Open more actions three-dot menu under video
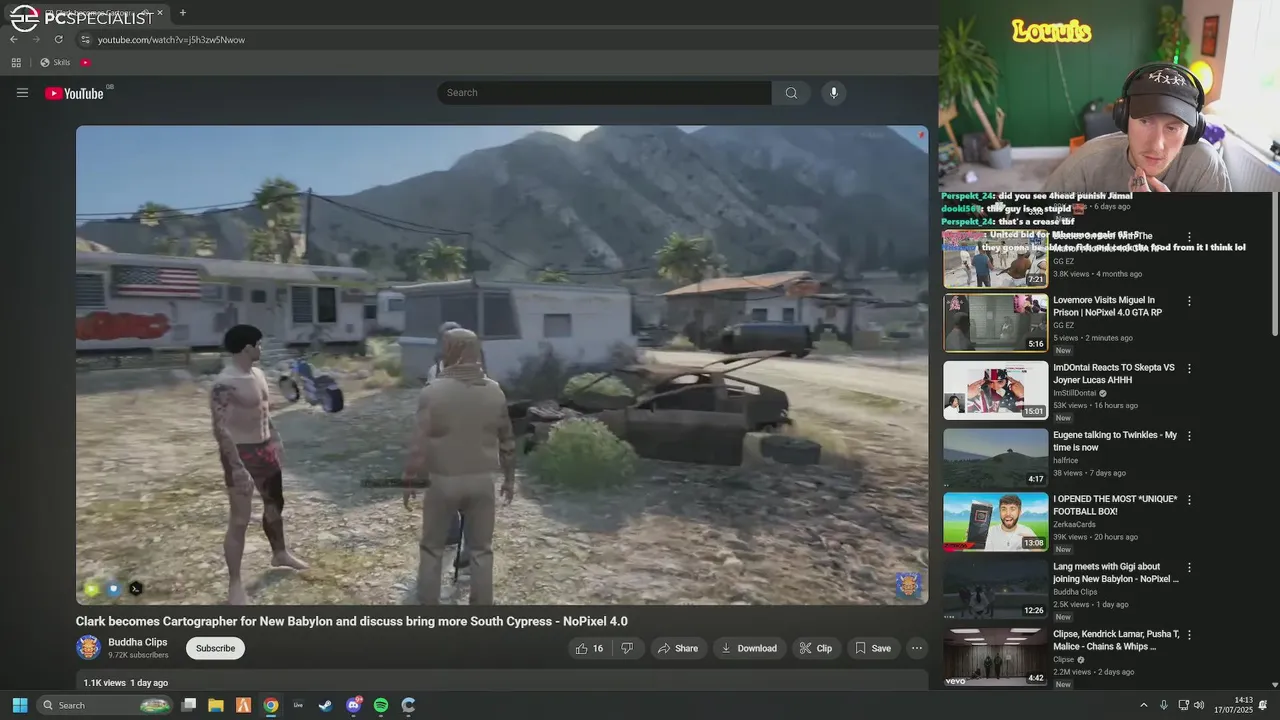The height and width of the screenshot is (720, 1280). click(916, 648)
